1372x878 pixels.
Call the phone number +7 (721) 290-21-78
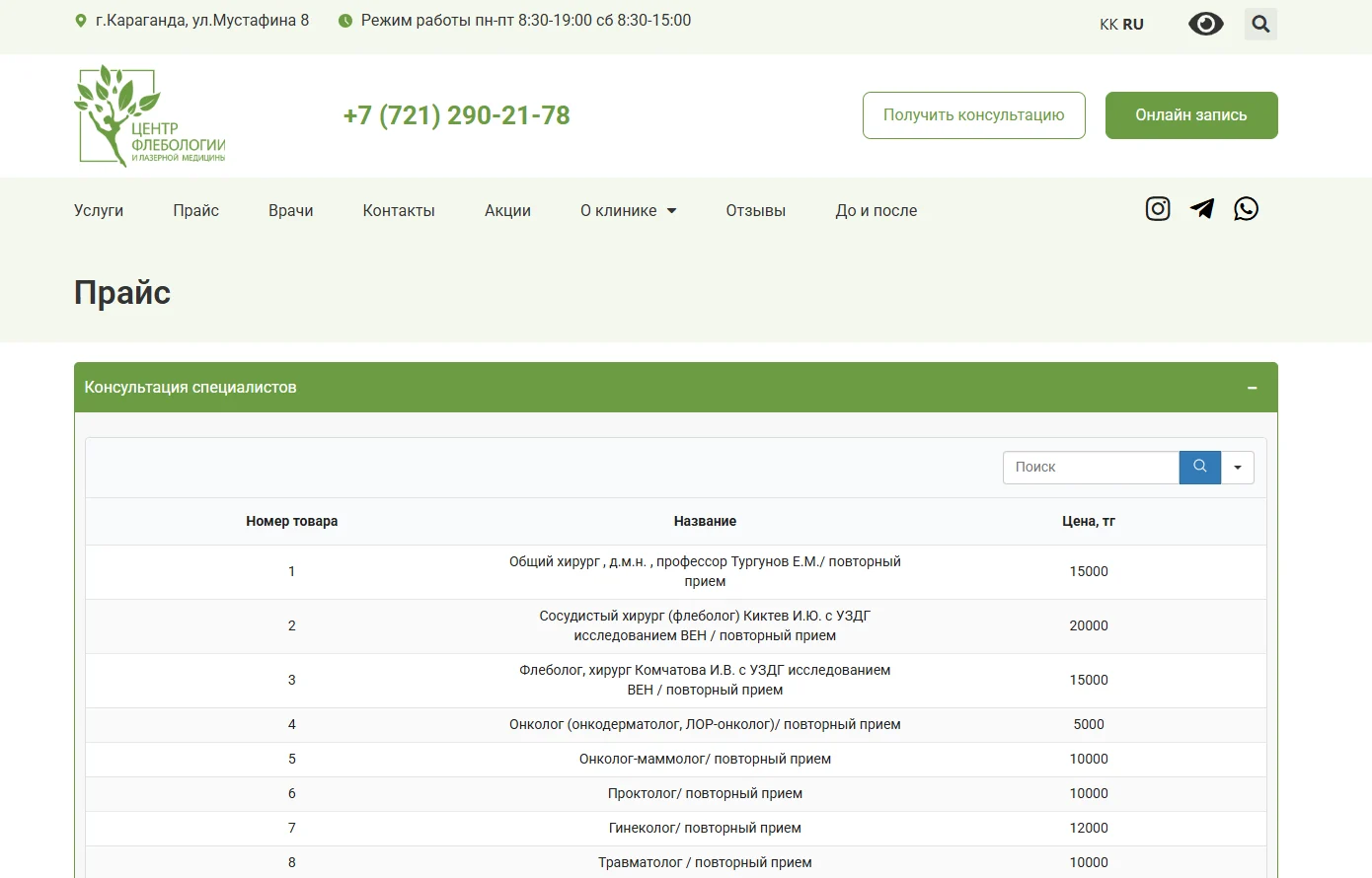(x=457, y=115)
